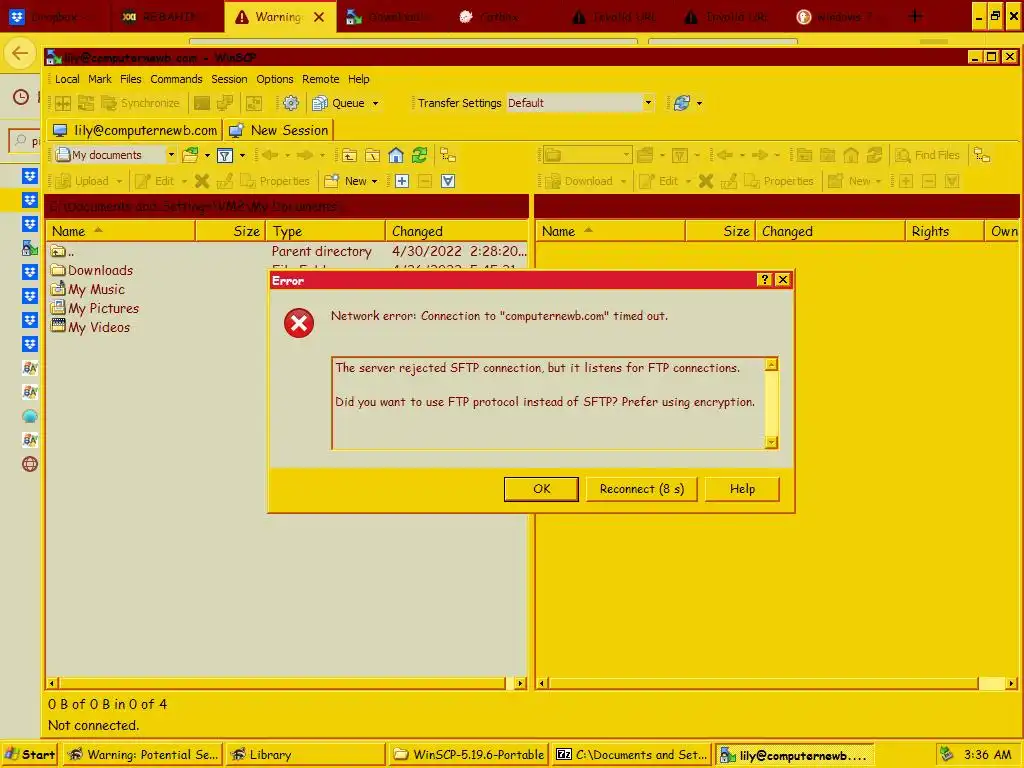The width and height of the screenshot is (1024, 768).
Task: Sort local panel by Changed column
Action: (x=457, y=231)
